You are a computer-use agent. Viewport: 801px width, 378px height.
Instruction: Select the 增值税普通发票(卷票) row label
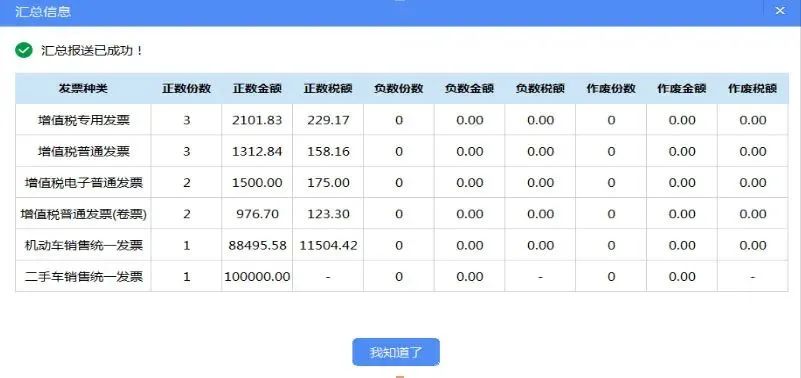pos(84,214)
